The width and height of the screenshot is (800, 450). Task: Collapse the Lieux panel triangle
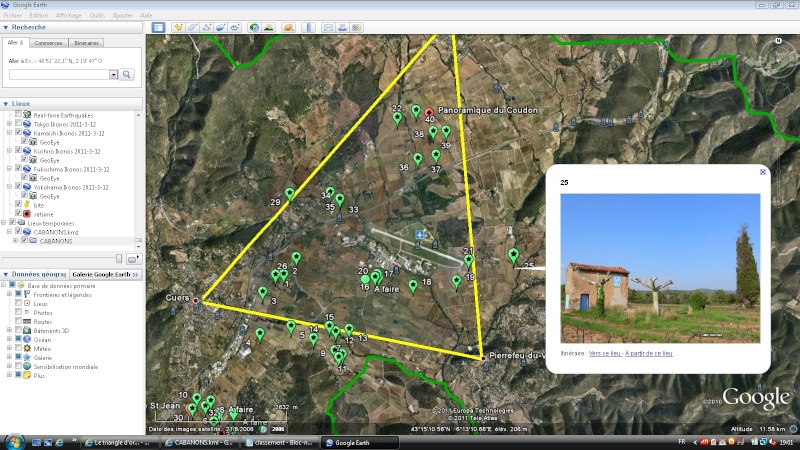[x=6, y=104]
